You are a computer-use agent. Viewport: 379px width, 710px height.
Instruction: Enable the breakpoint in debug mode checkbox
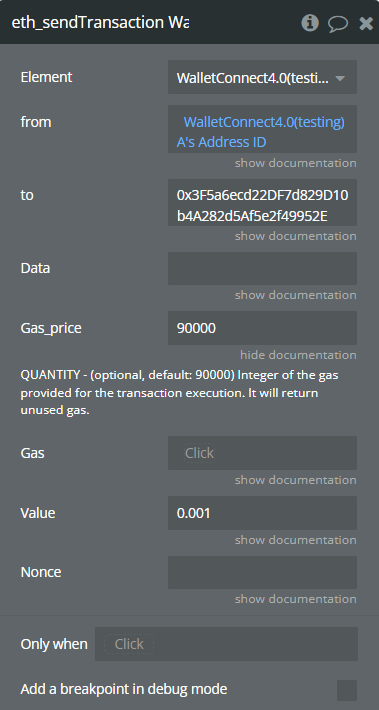[347, 690]
